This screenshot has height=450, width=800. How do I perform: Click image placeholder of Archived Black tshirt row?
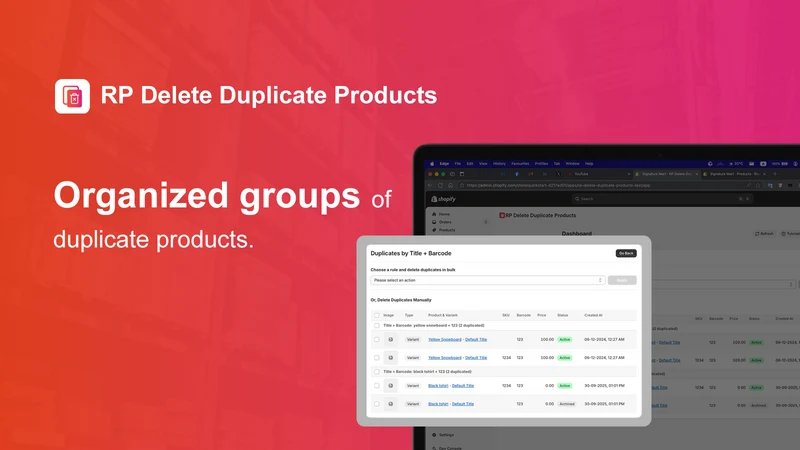point(391,404)
